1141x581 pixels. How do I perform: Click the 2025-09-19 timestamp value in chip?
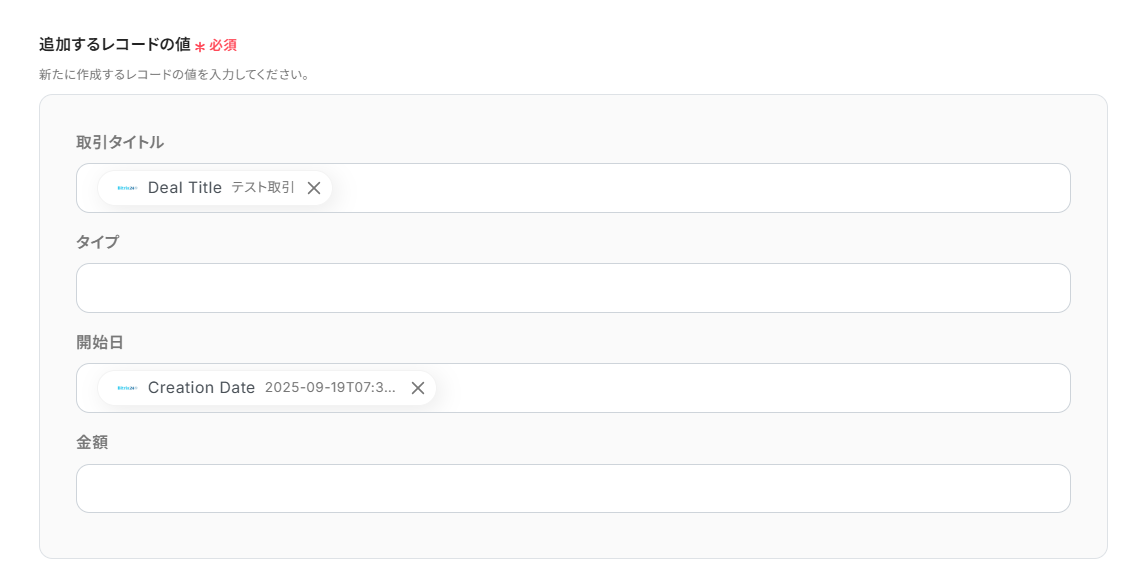coord(330,388)
